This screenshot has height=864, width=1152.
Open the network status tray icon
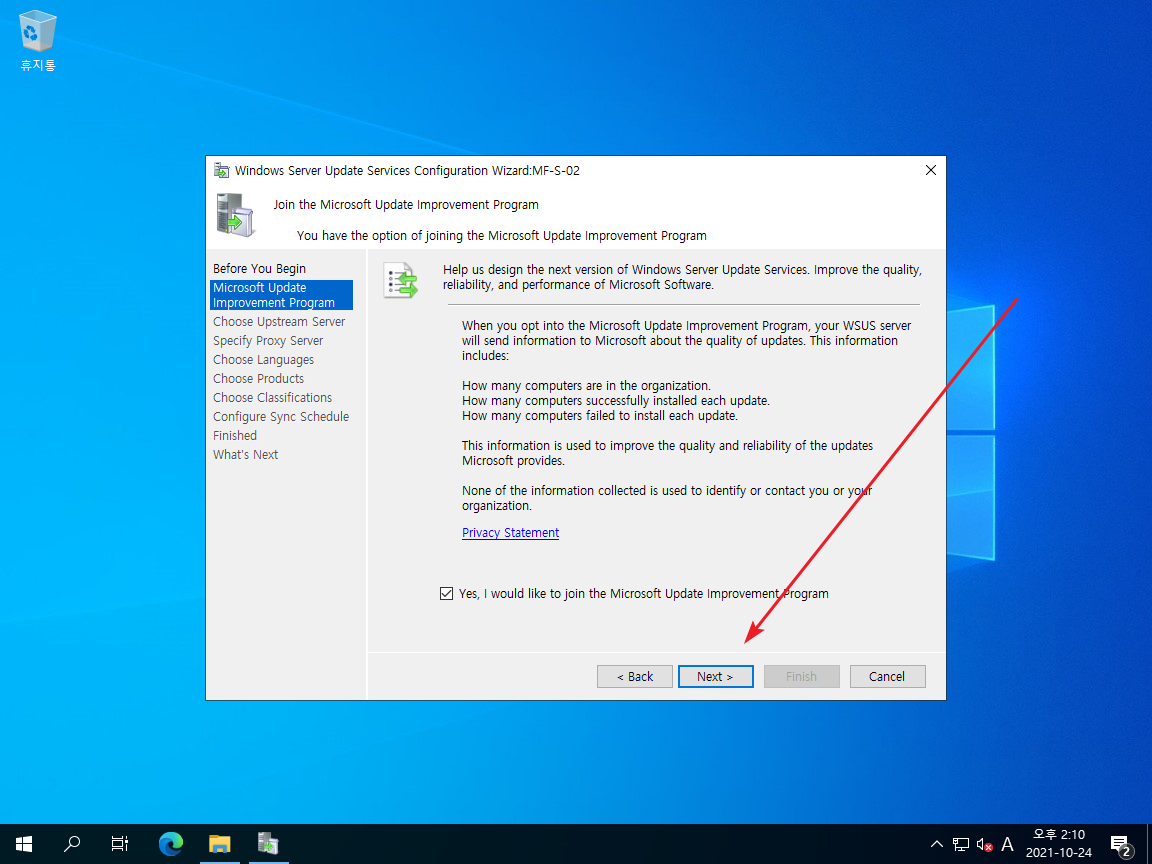[960, 844]
